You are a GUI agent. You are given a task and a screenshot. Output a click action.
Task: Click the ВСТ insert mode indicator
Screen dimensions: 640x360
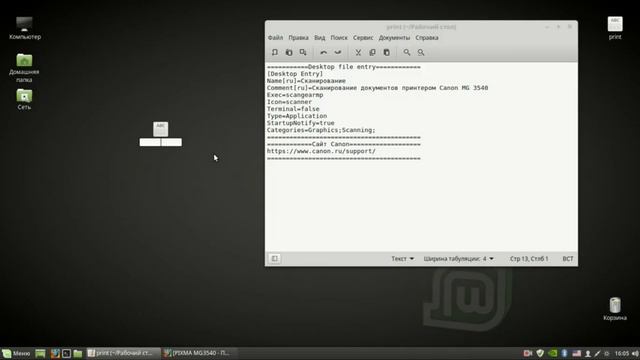click(x=568, y=259)
